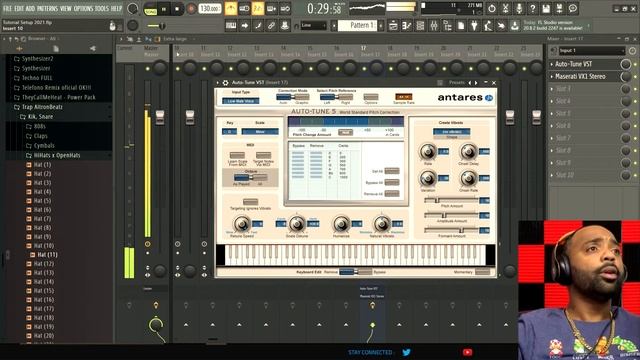The height and width of the screenshot is (360, 640).
Task: Click the stamp tool icon
Action: [x=284, y=26]
